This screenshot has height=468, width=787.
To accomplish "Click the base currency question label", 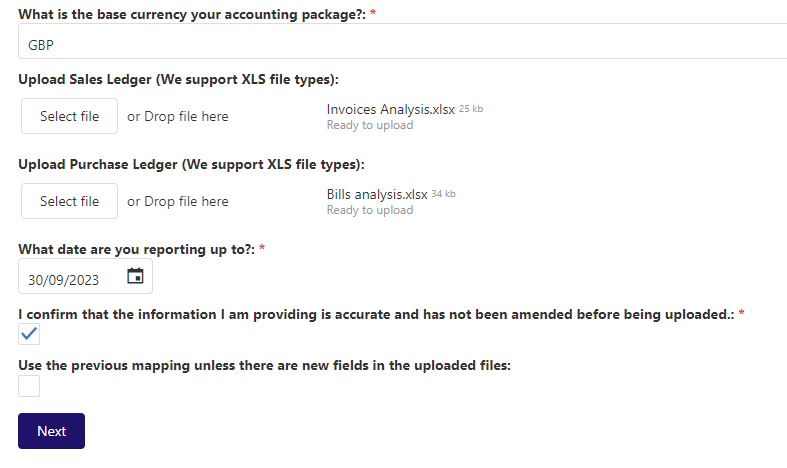I will coord(192,15).
